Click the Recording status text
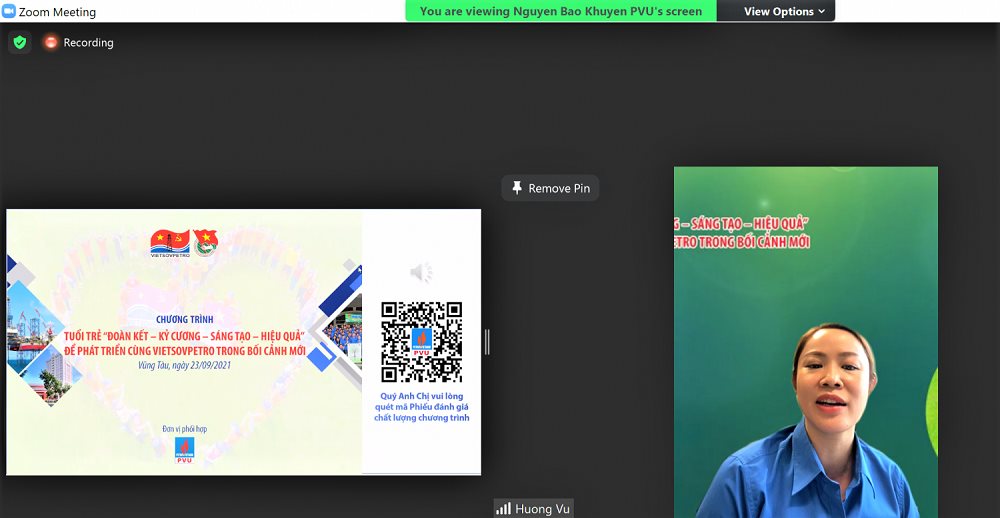The image size is (1000, 518). pos(88,43)
